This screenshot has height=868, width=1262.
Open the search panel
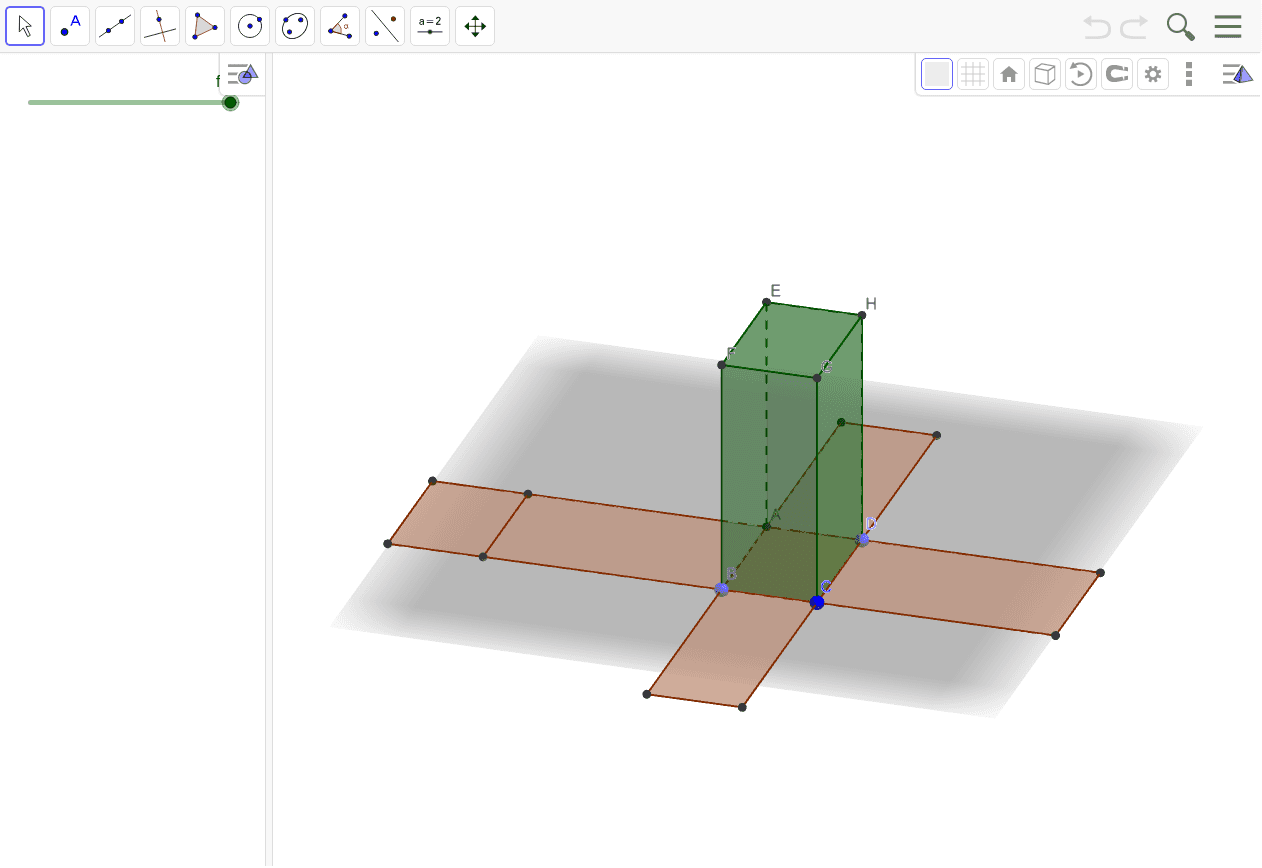pos(1180,26)
